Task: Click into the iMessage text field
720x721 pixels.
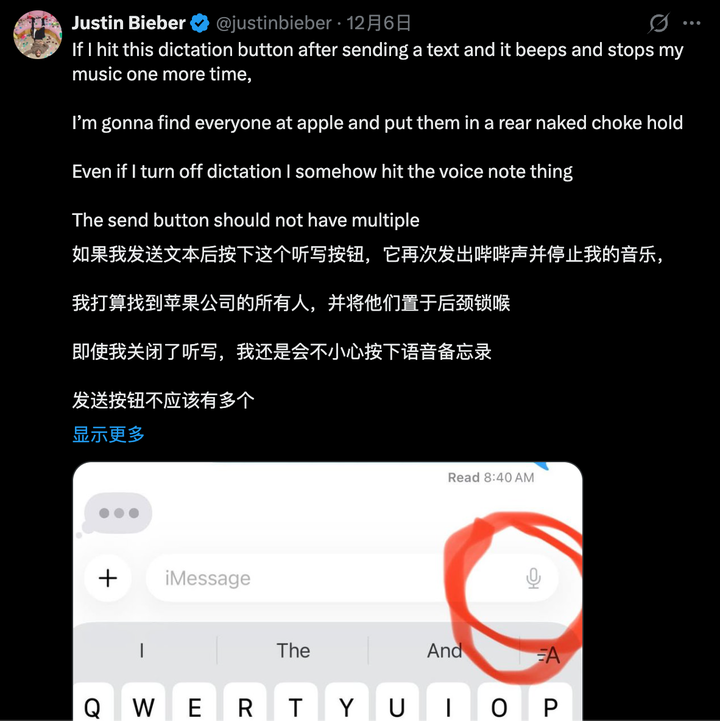Action: [352, 578]
